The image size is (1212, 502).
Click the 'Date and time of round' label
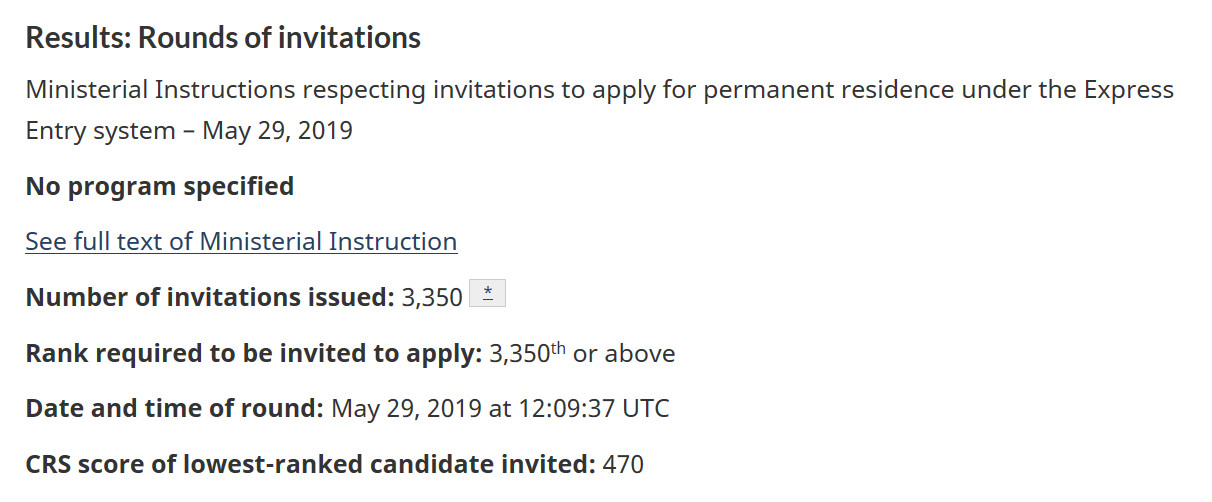174,408
